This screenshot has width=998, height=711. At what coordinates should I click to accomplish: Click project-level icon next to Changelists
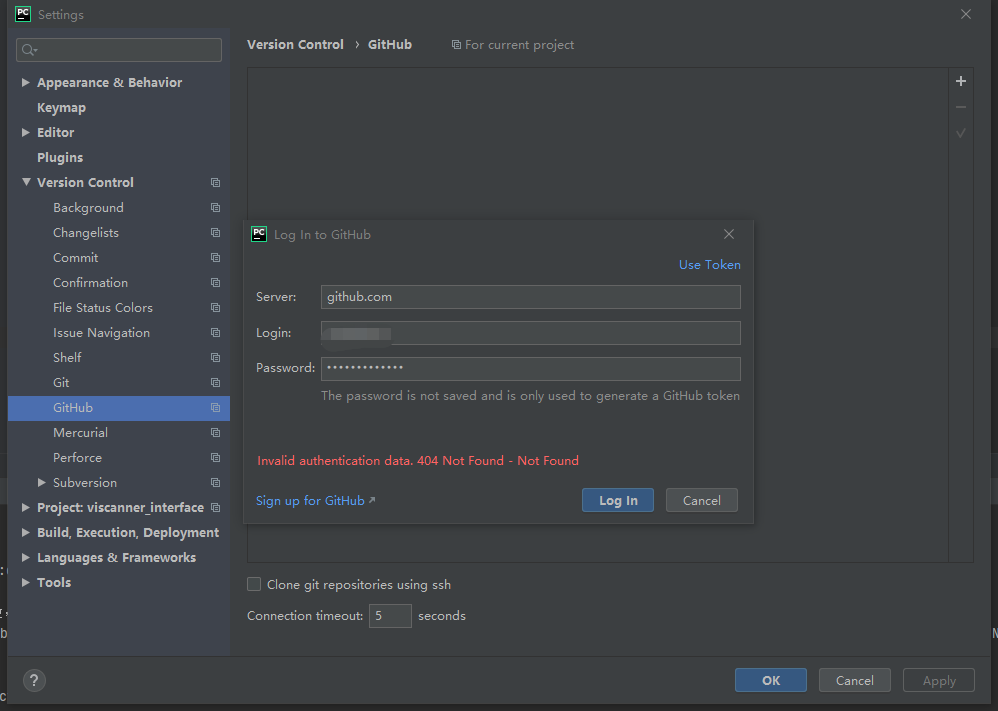pyautogui.click(x=215, y=232)
